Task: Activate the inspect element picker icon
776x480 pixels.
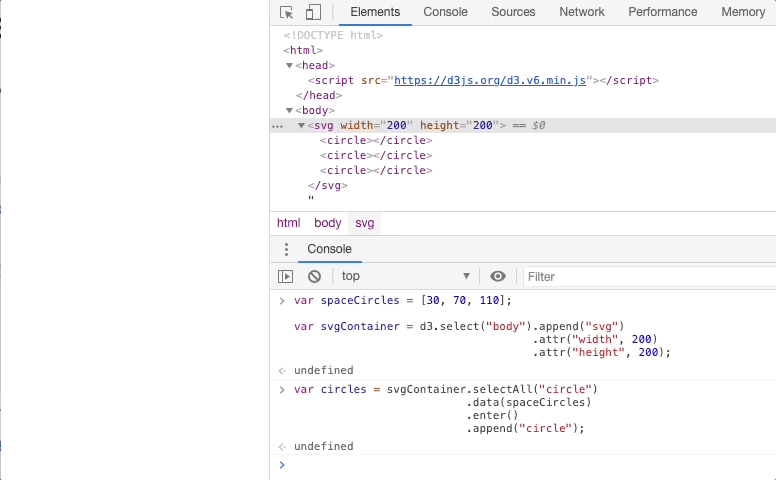Action: click(x=287, y=12)
